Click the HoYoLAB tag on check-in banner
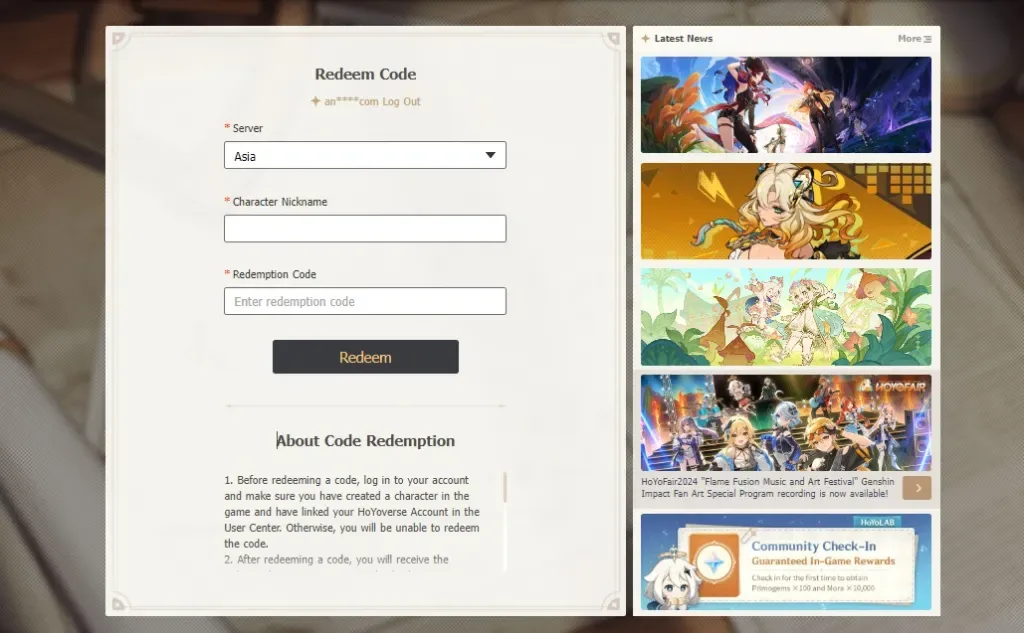 click(880, 521)
